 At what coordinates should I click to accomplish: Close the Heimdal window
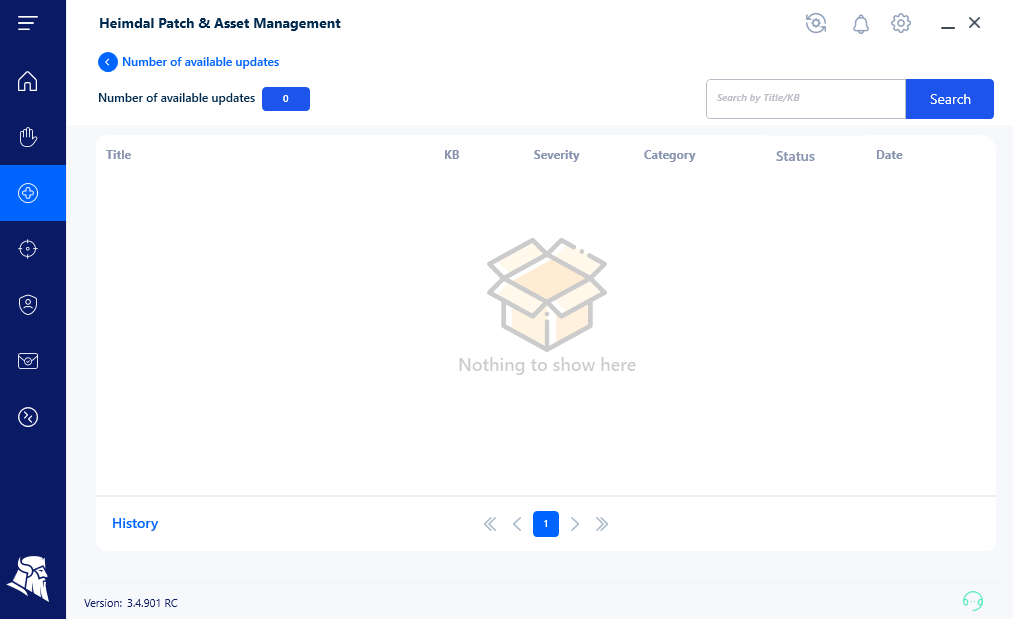coord(974,23)
